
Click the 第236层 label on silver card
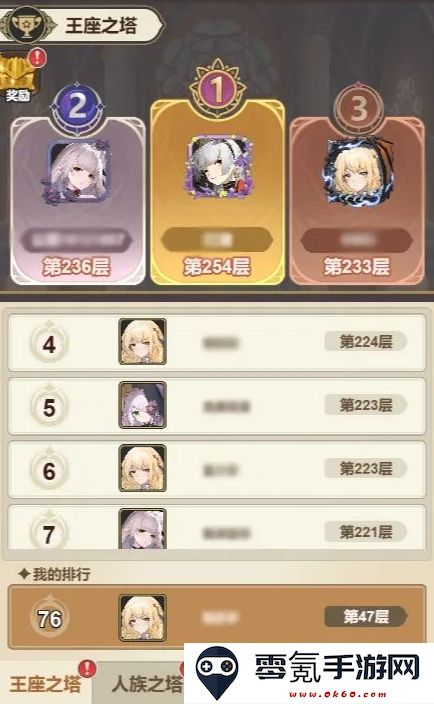76,267
